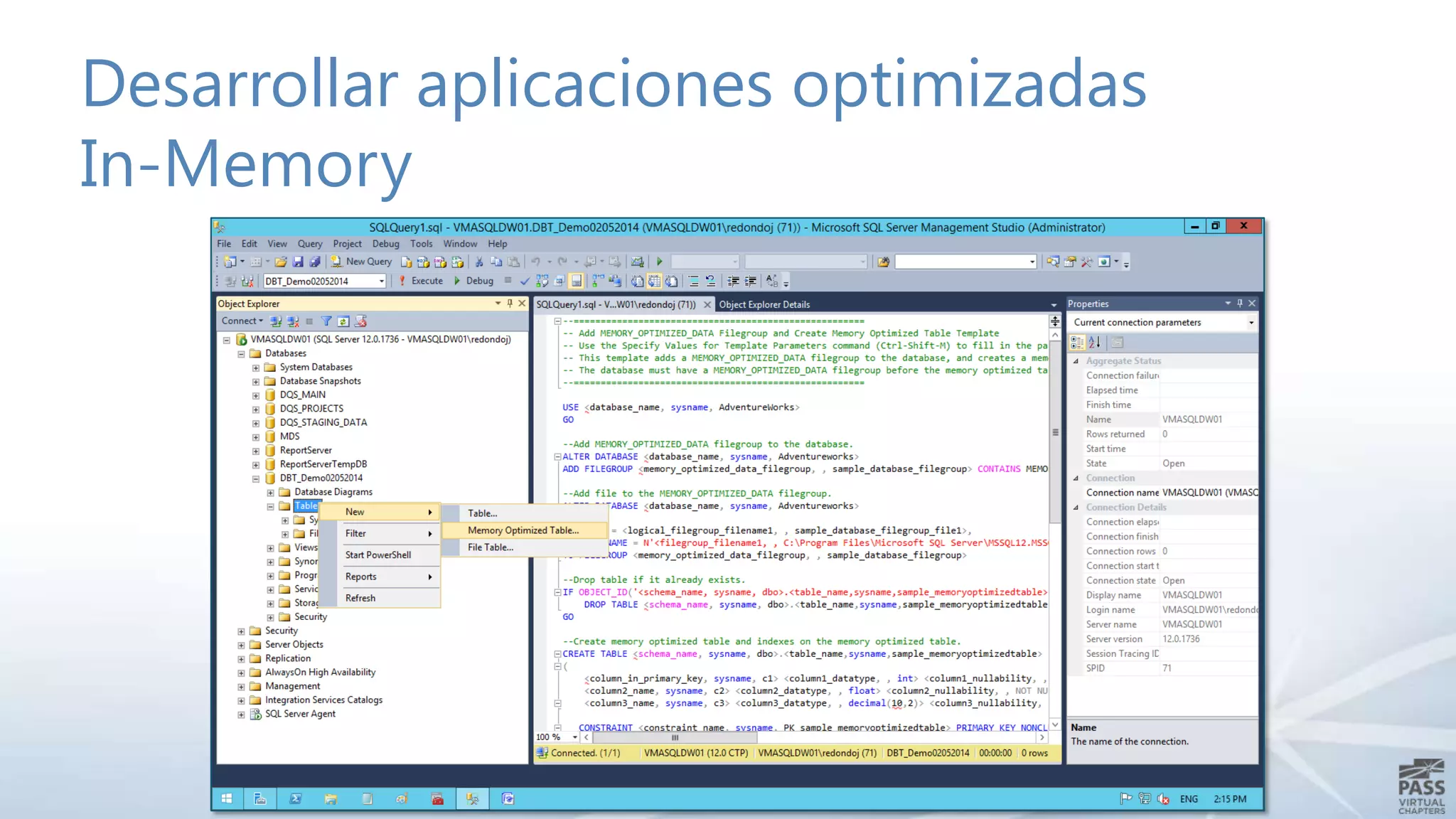
Task: Choose File Table... from submenu
Action: tap(525, 547)
